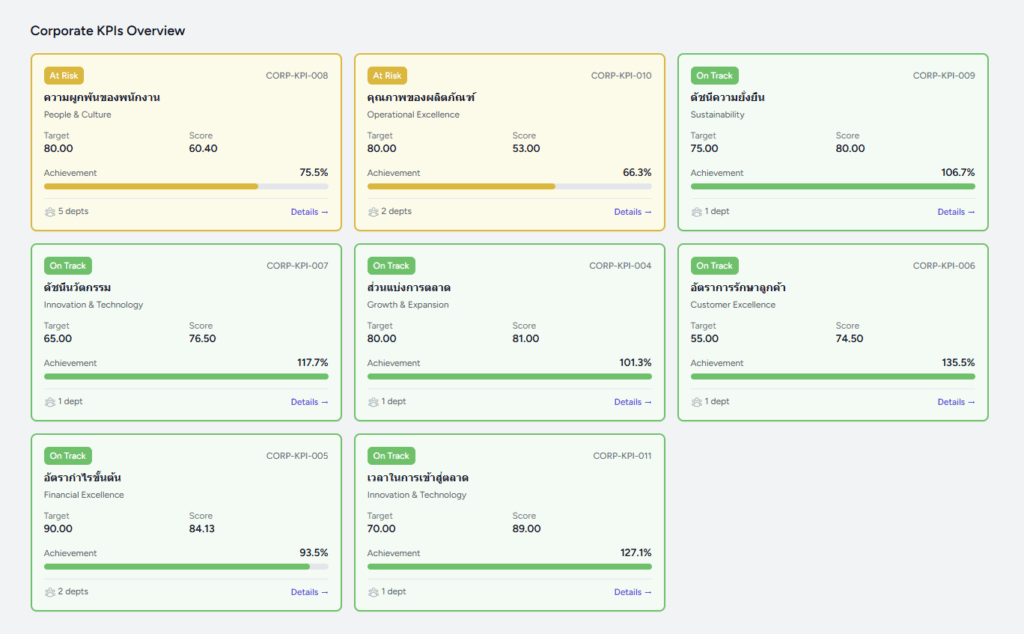Screen dimensions: 1024x634
Task: Click the dept icon on CORP-KPI-006 card
Action: [697, 402]
